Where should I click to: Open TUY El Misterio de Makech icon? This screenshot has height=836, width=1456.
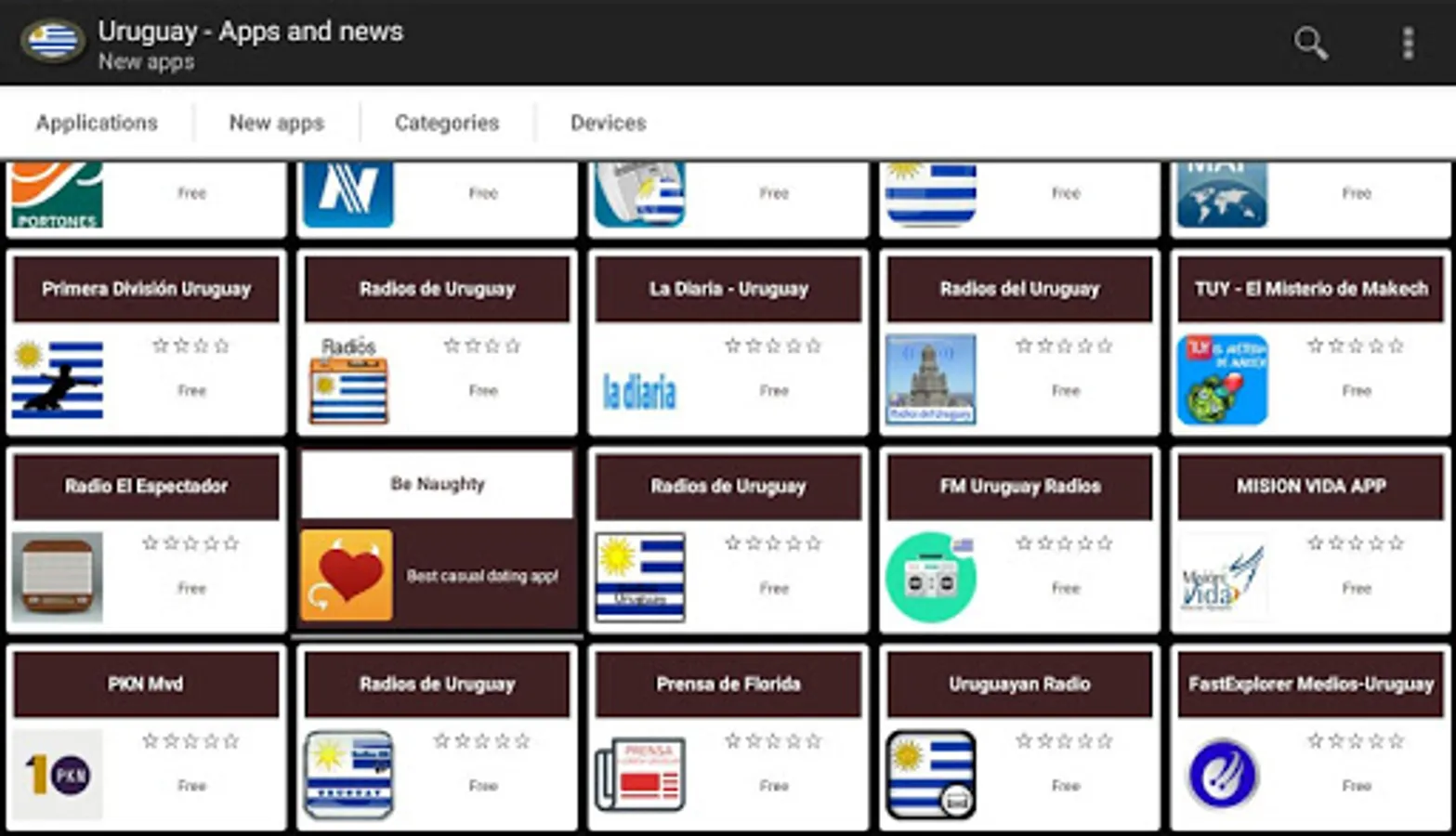(x=1222, y=379)
